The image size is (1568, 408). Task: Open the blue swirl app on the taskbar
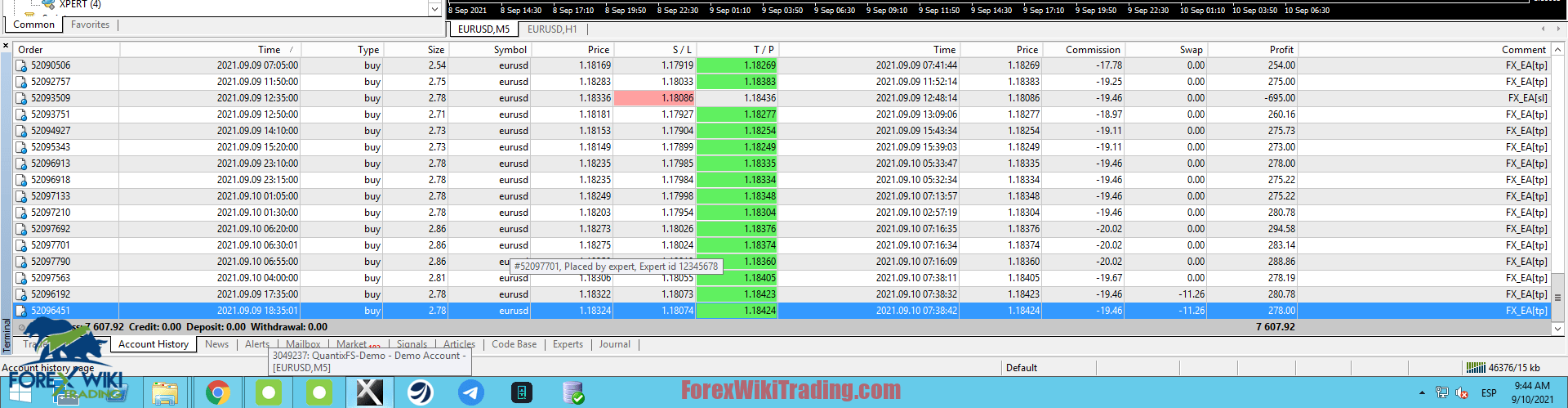[420, 393]
